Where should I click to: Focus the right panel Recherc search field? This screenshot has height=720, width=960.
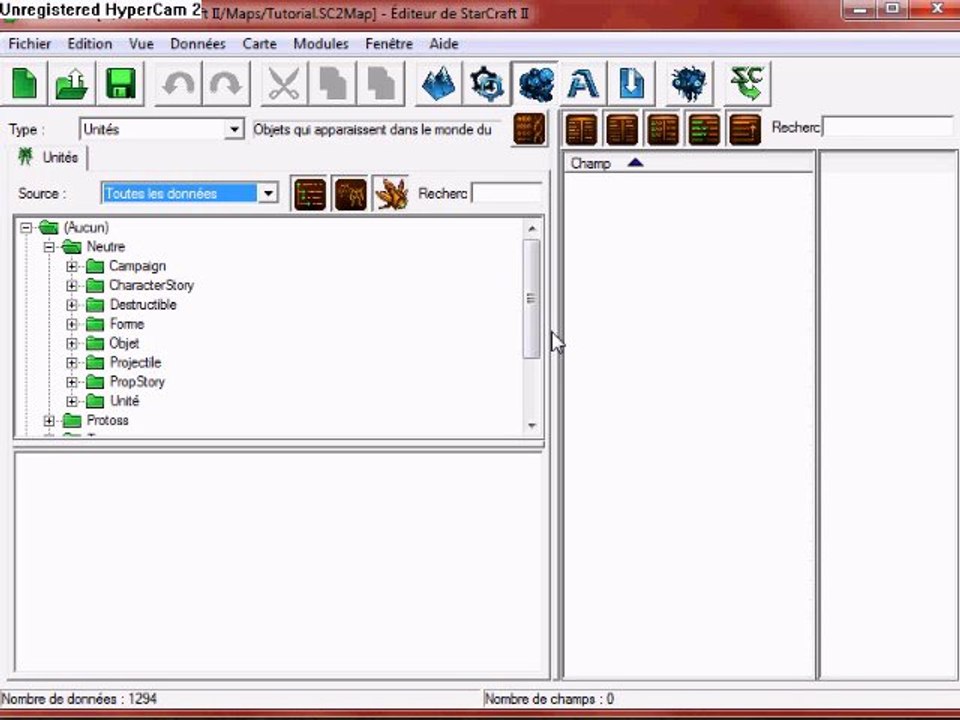[888, 127]
